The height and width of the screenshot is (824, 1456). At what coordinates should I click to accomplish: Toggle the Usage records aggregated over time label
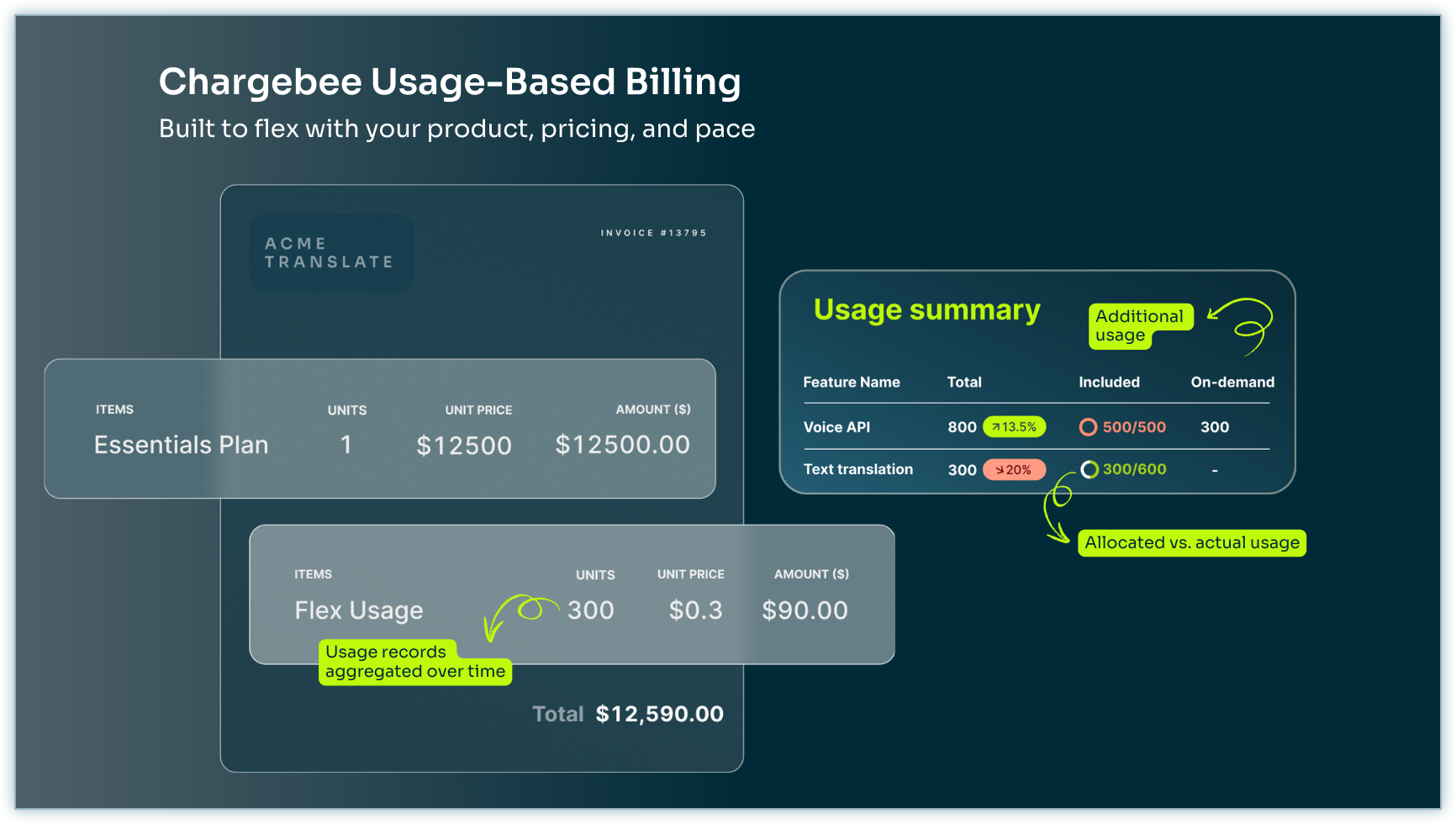tap(414, 662)
